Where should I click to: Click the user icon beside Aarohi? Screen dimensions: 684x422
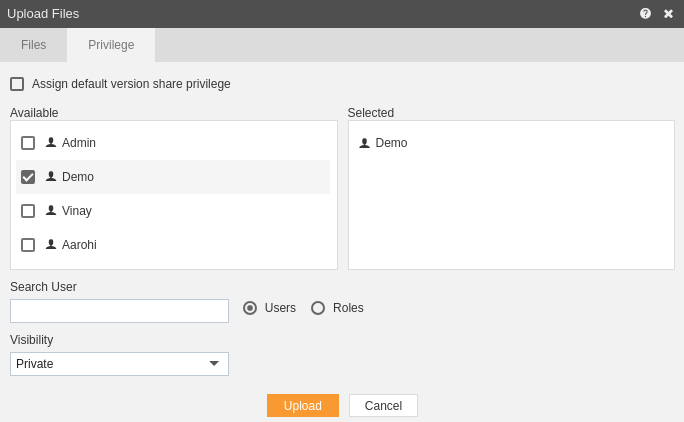tap(51, 244)
